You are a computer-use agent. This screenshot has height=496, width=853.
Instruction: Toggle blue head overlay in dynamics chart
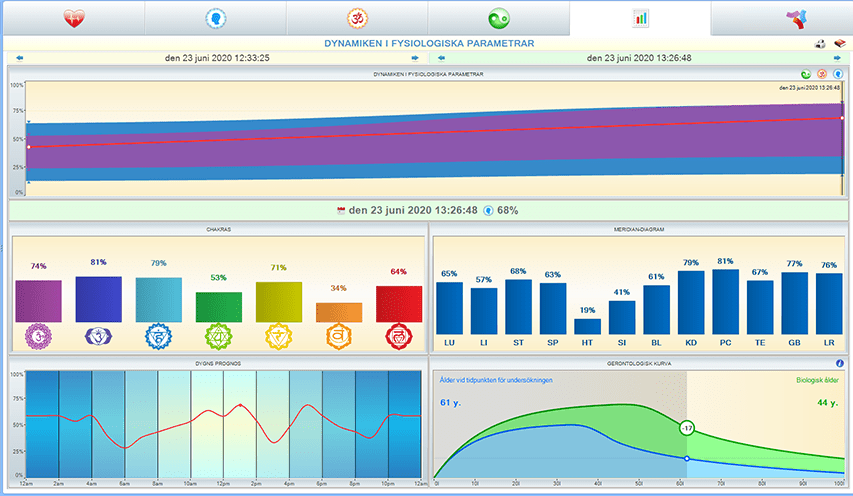[x=836, y=74]
